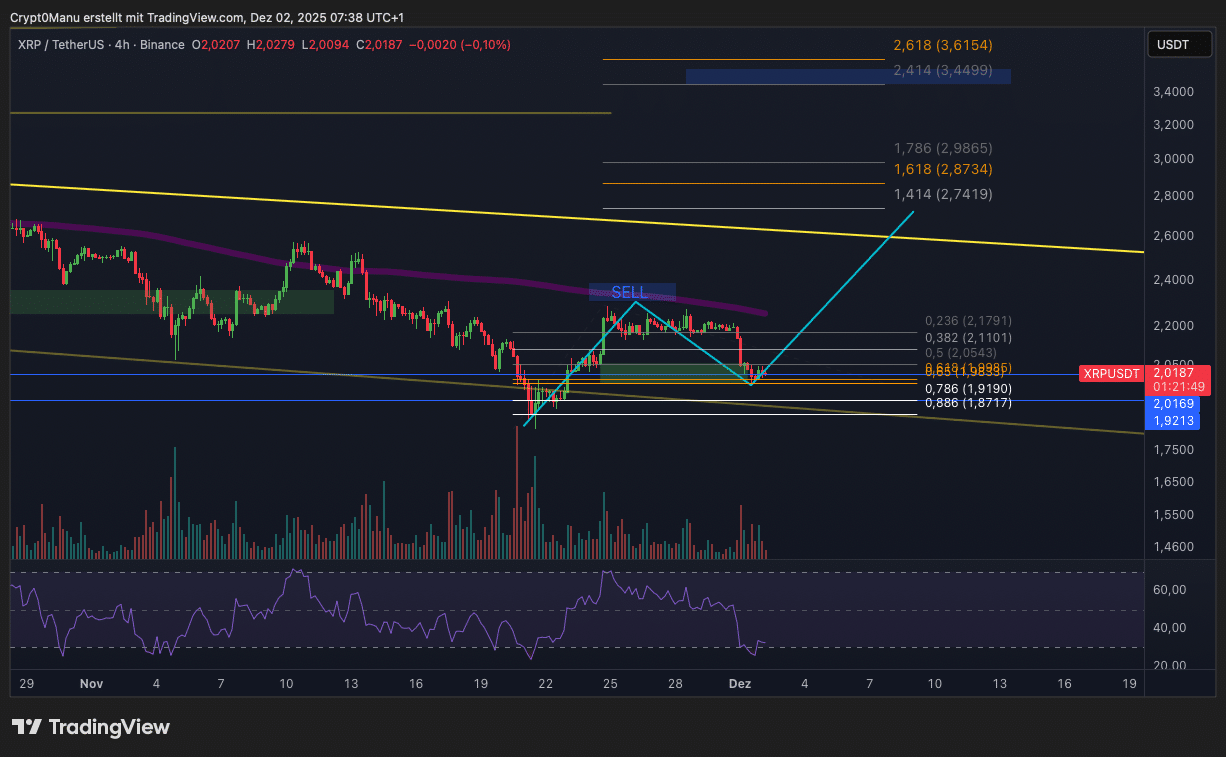1226x757 pixels.
Task: Select the blue SELL label on chart
Action: (630, 292)
